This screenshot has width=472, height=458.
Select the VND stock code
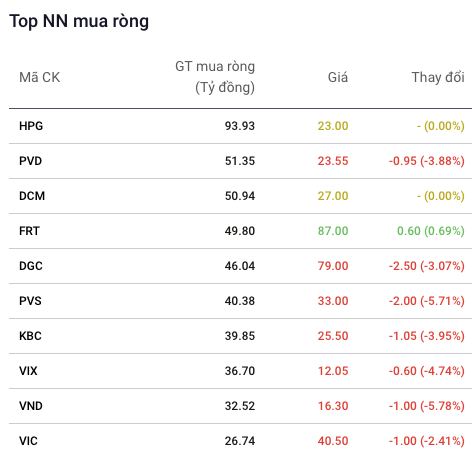coord(31,406)
